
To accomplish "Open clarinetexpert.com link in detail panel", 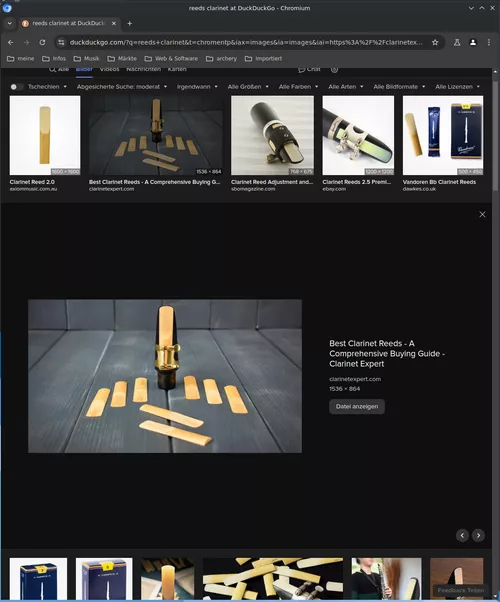I will click(x=355, y=379).
